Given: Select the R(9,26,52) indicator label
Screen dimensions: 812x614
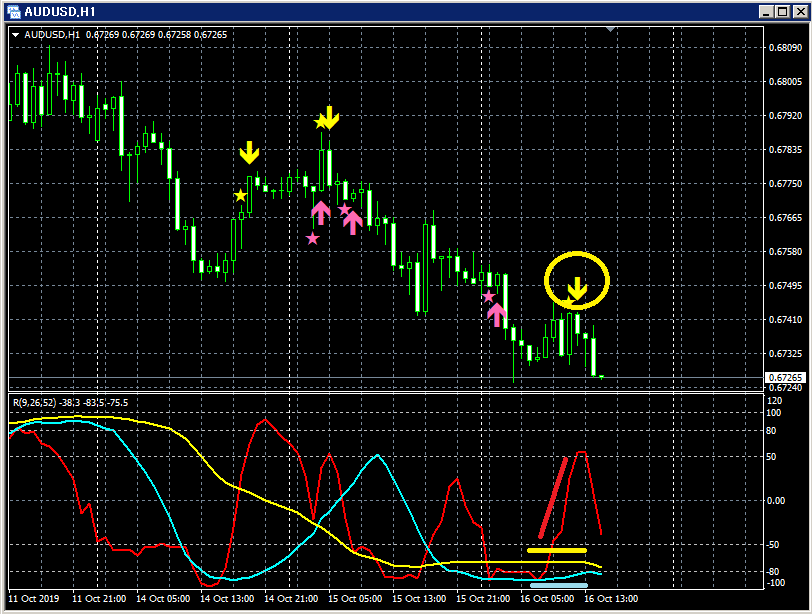Looking at the screenshot, I should (x=34, y=403).
